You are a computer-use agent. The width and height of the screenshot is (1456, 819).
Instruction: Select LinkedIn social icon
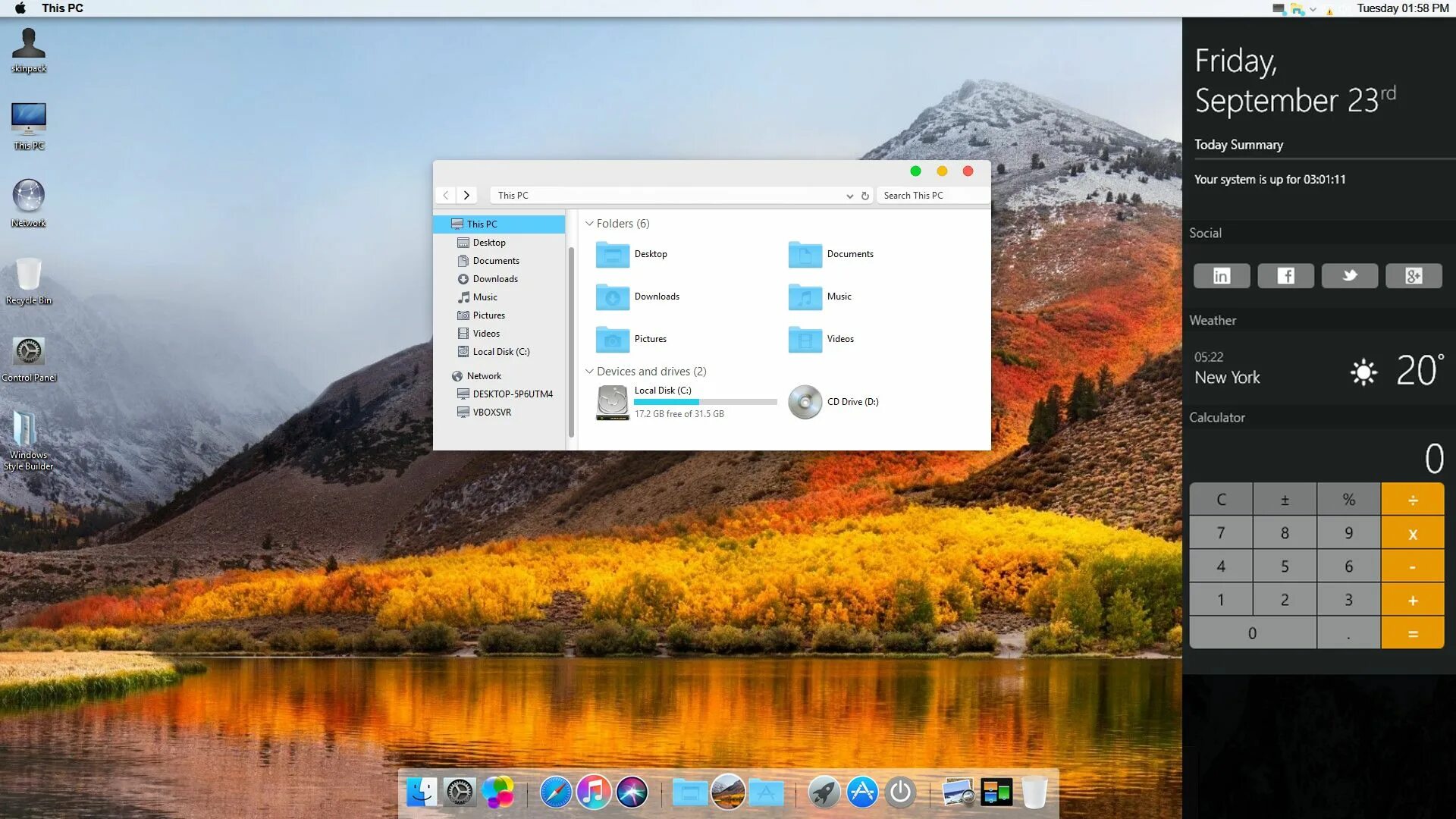click(x=1222, y=275)
